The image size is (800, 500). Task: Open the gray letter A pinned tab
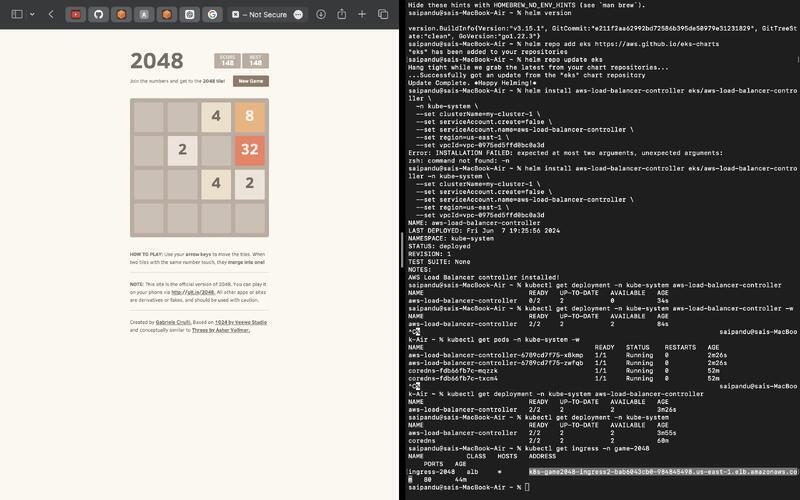pos(144,14)
